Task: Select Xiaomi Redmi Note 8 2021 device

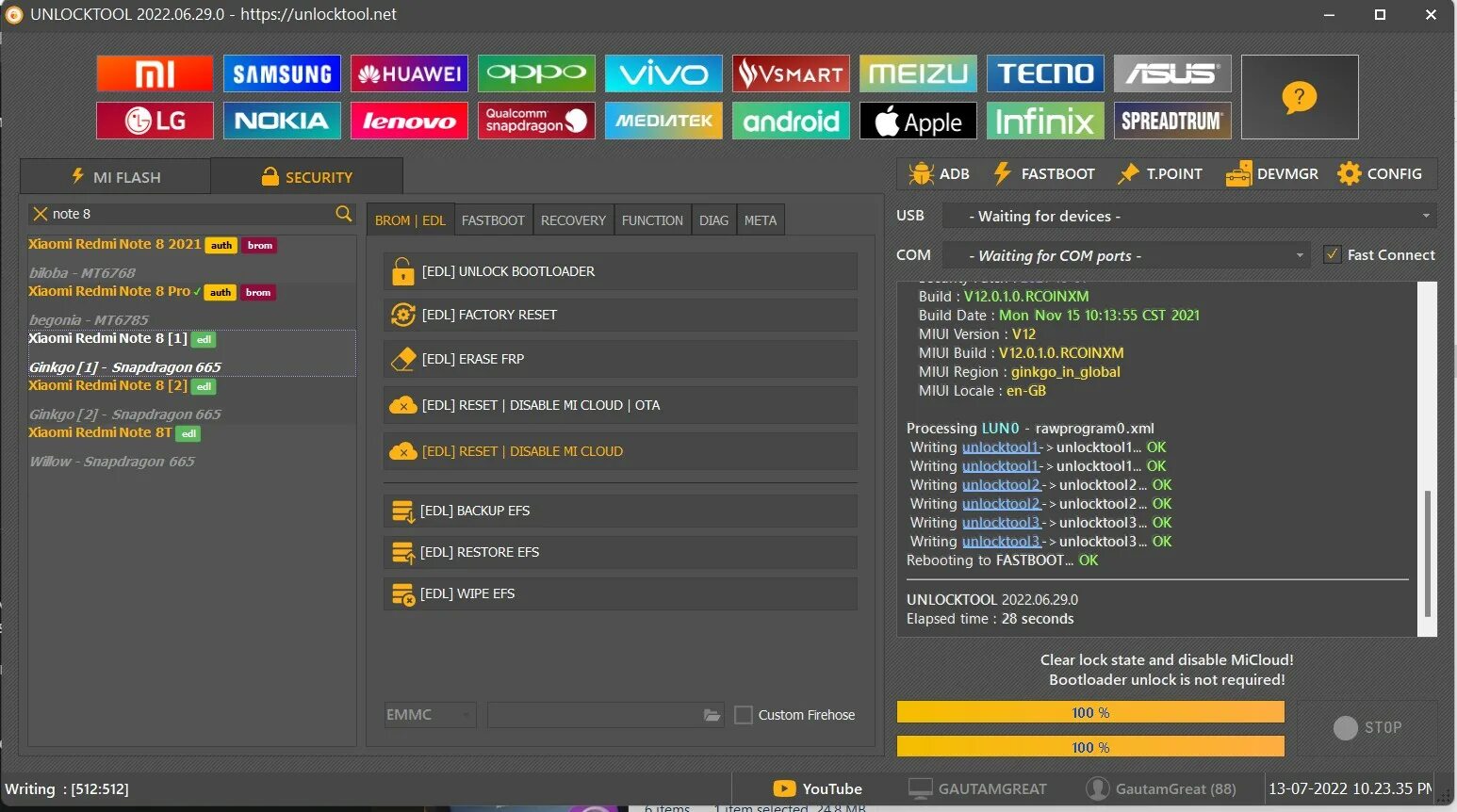Action: (x=192, y=259)
